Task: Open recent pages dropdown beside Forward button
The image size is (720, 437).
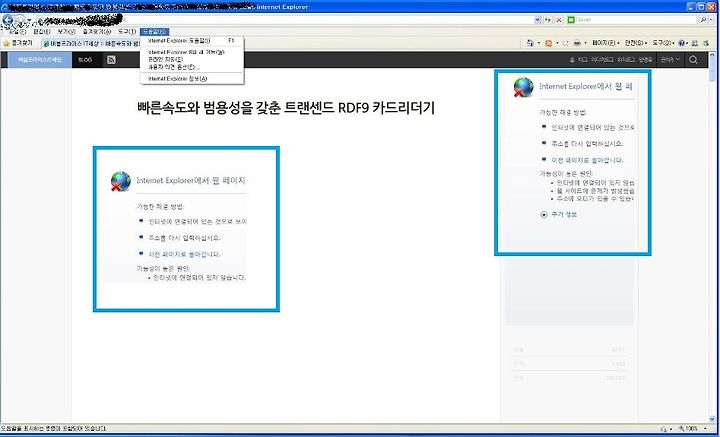Action: (x=29, y=19)
